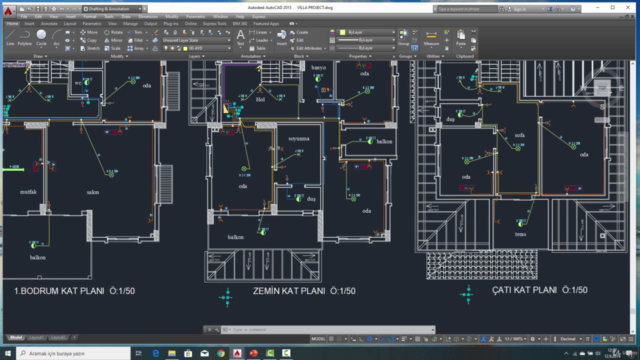Select the Line tool

[10, 38]
